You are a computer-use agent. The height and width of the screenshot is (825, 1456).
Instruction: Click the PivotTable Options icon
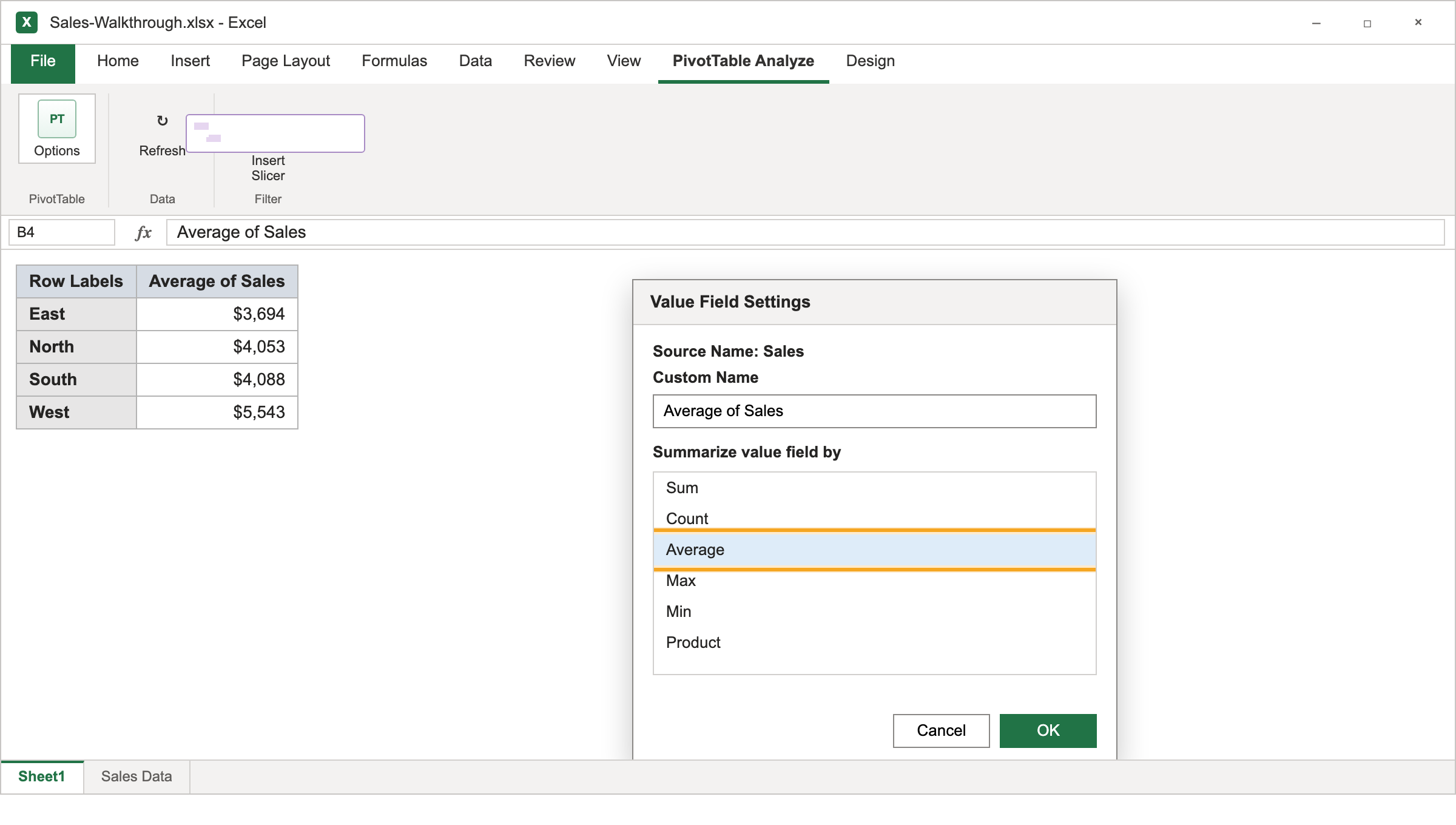[57, 119]
